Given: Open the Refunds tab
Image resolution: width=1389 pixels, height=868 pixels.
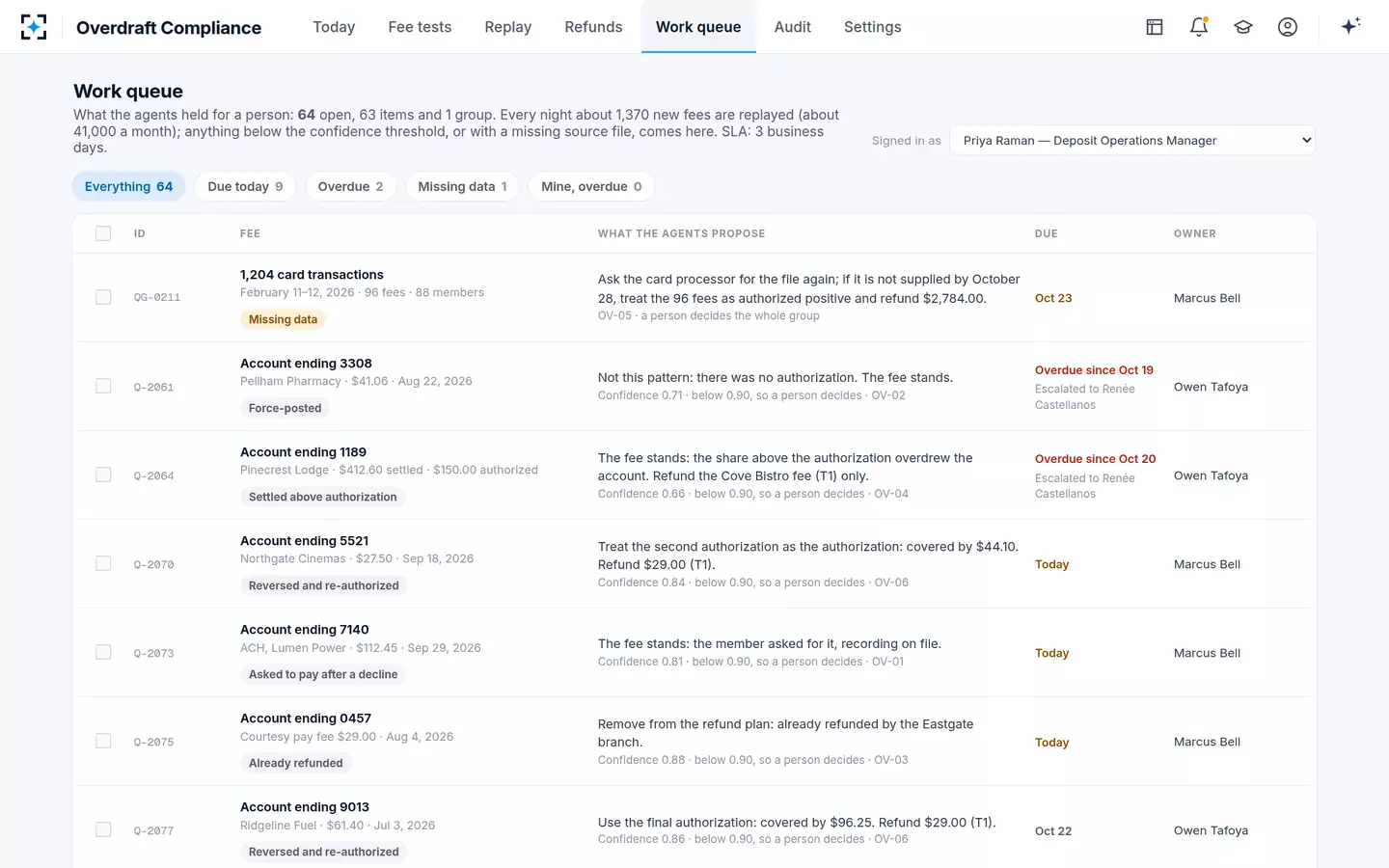Looking at the screenshot, I should pos(593,27).
